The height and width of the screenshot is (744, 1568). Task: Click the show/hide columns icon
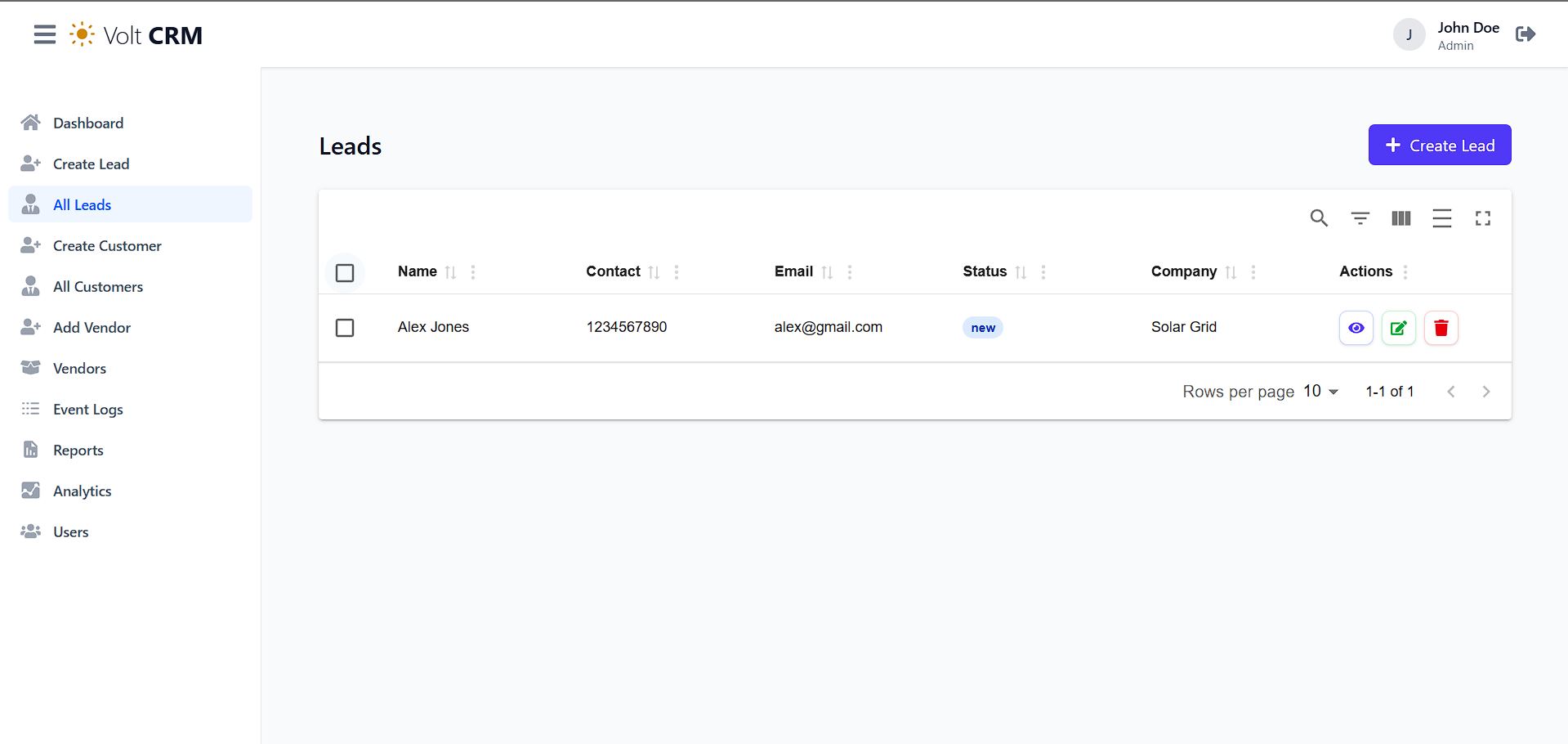tap(1400, 218)
